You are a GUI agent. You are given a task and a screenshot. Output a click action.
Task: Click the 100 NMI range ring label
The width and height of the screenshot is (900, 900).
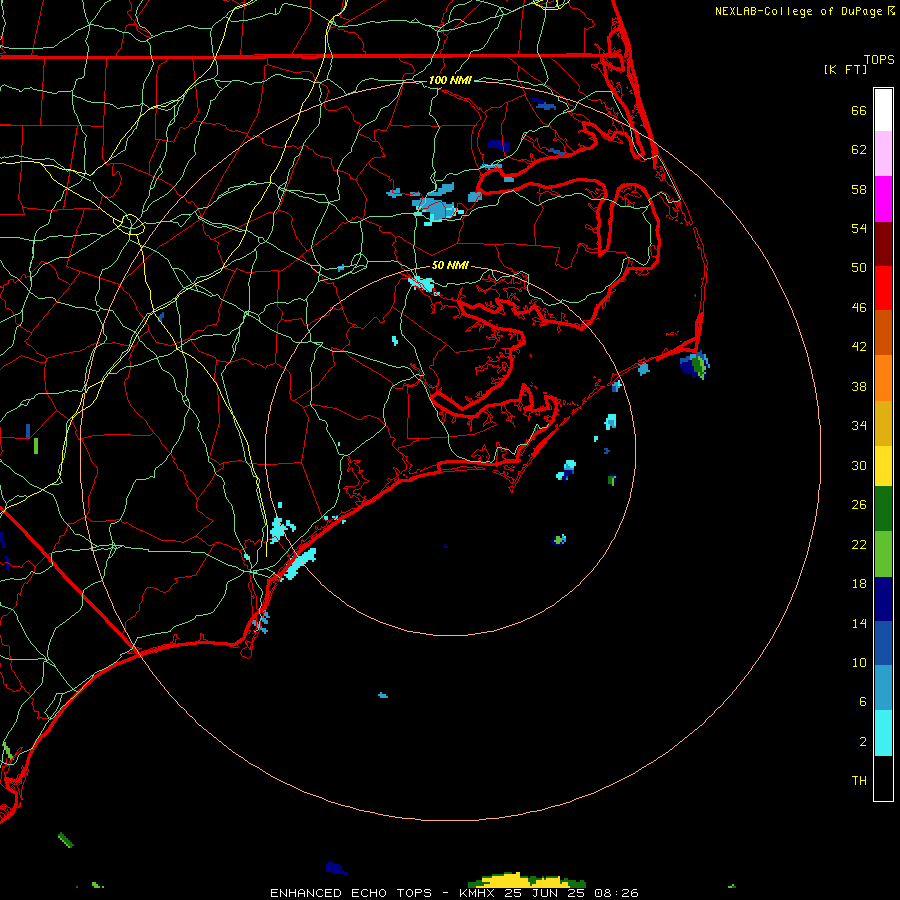point(450,80)
